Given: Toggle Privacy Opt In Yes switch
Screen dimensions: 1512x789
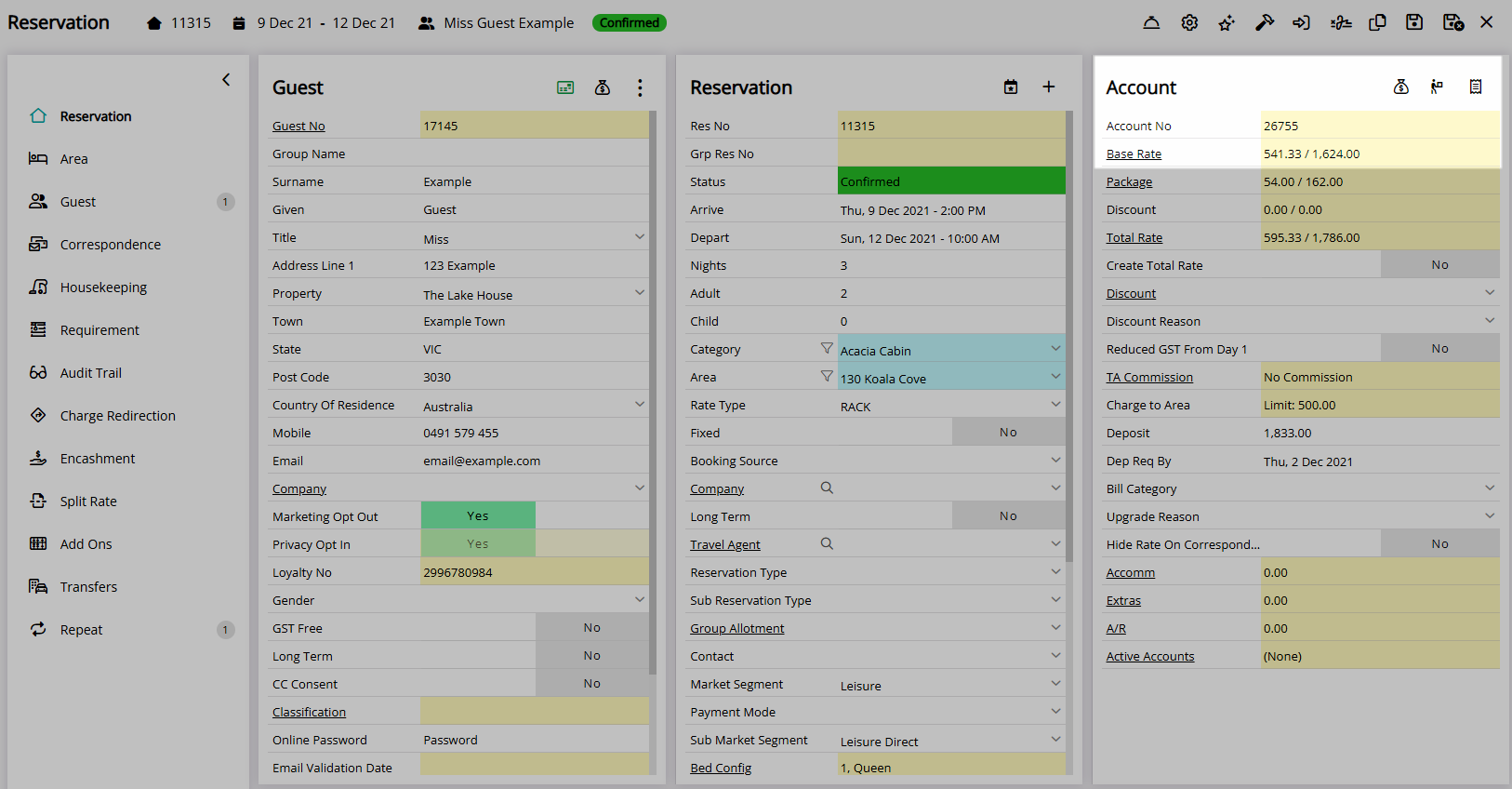Looking at the screenshot, I should [478, 543].
